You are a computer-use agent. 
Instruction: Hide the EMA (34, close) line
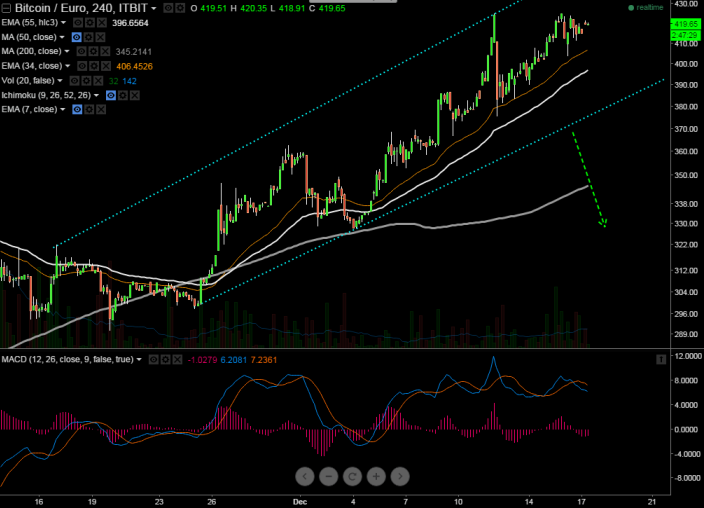(82, 66)
